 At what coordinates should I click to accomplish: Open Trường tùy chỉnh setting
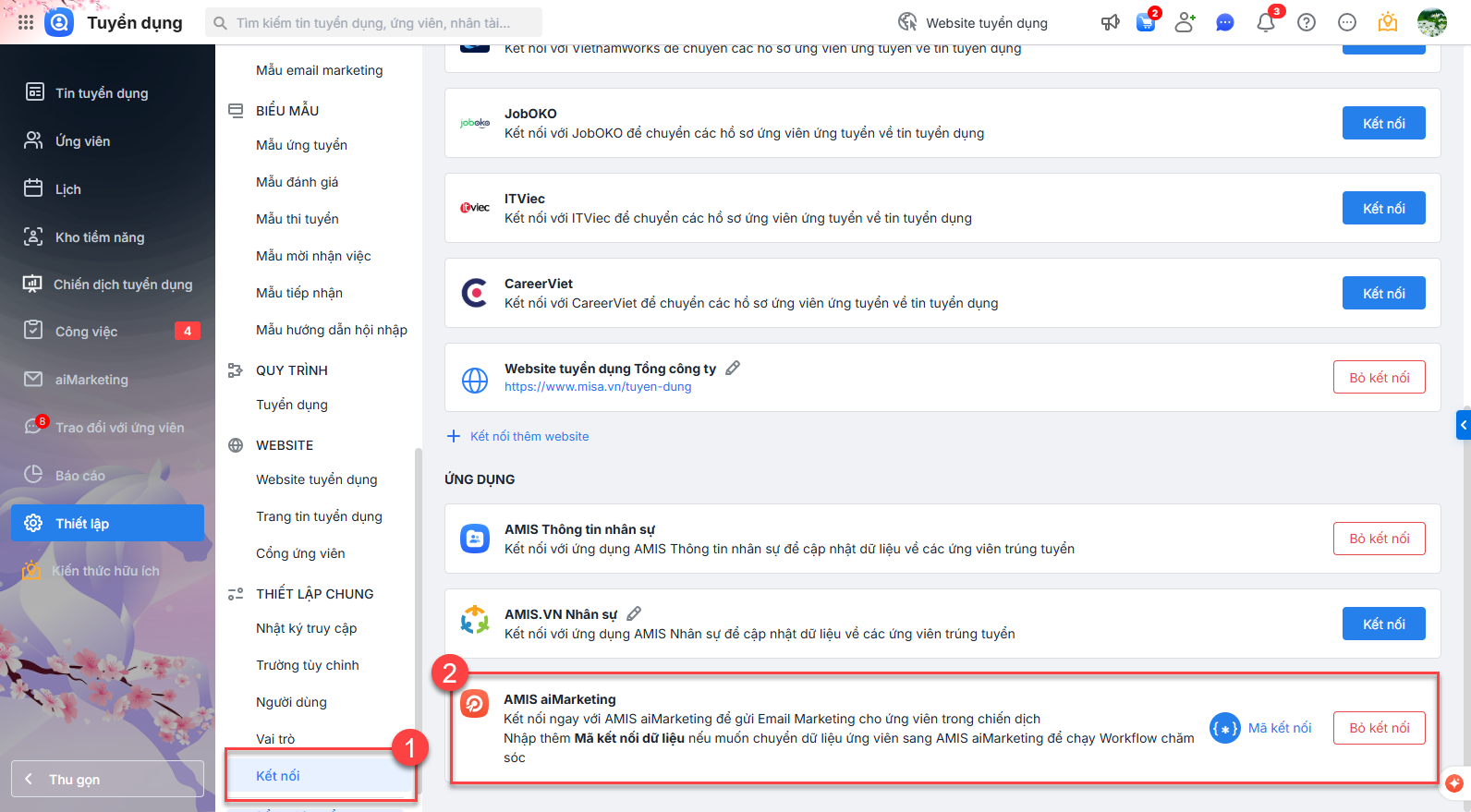click(x=307, y=665)
